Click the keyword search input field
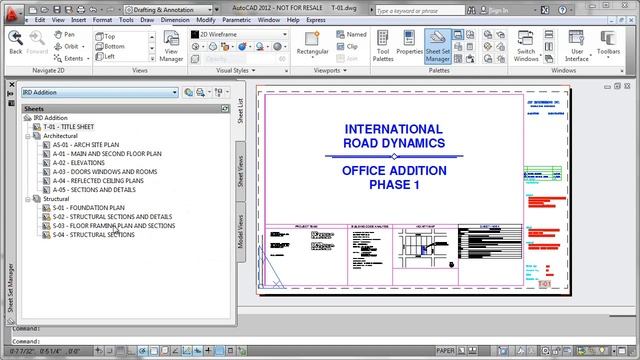The height and width of the screenshot is (360, 640). [420, 11]
